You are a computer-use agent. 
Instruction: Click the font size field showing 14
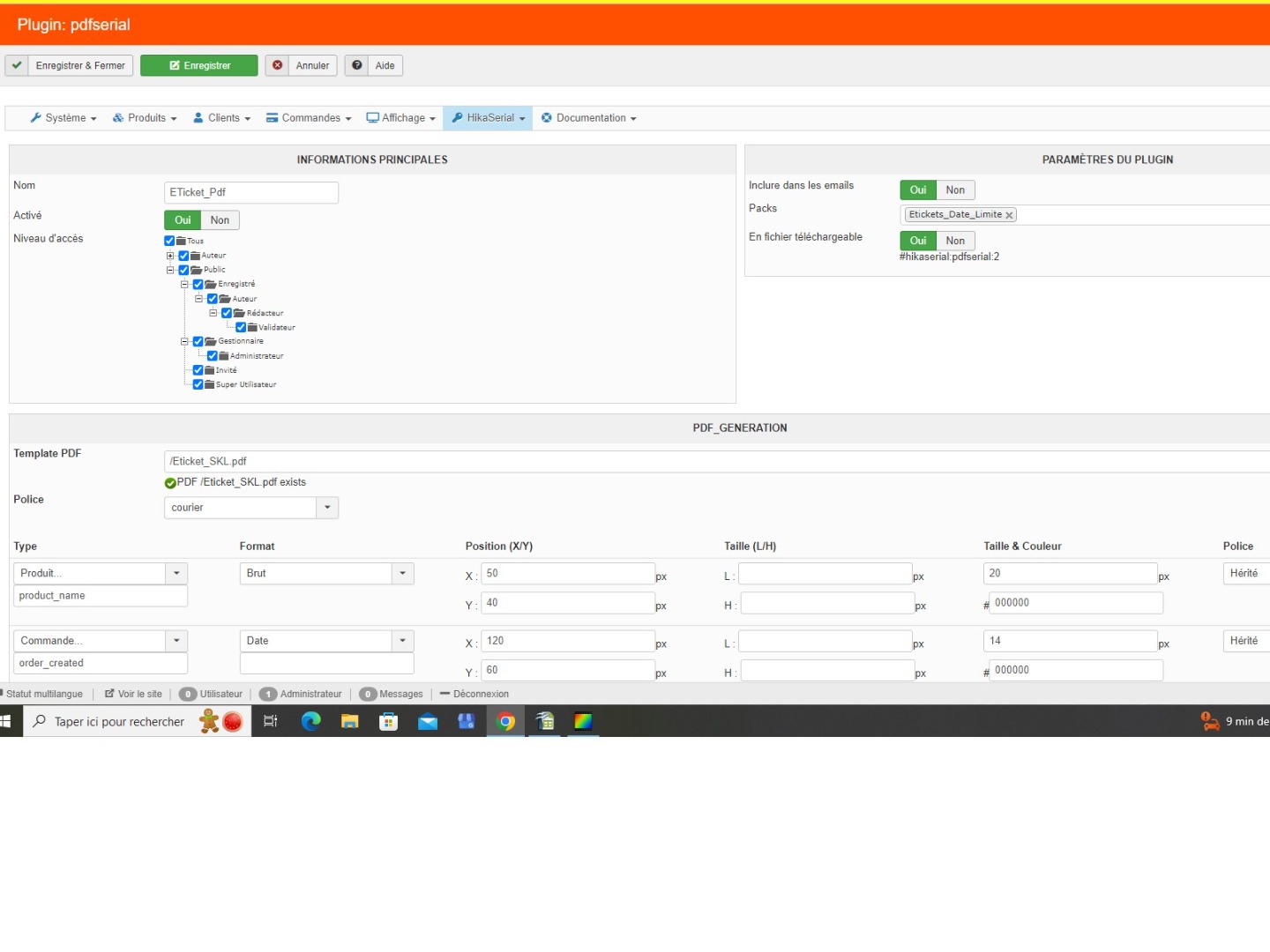[x=1070, y=641]
